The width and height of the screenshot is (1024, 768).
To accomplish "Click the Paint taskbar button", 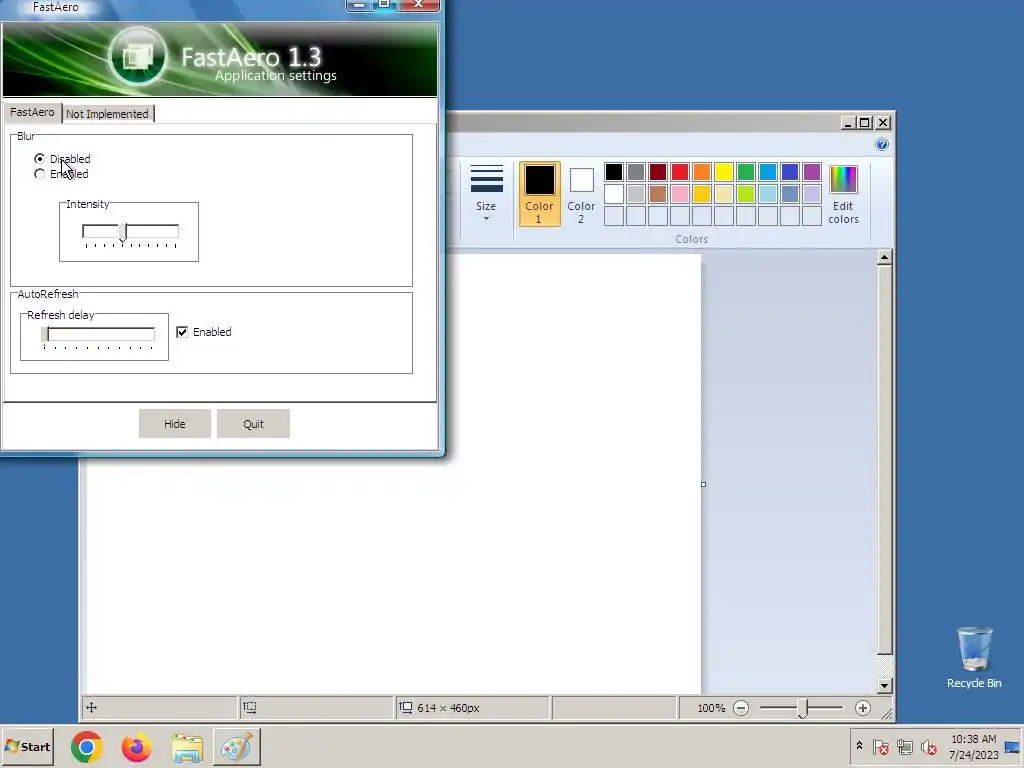I will [x=236, y=747].
